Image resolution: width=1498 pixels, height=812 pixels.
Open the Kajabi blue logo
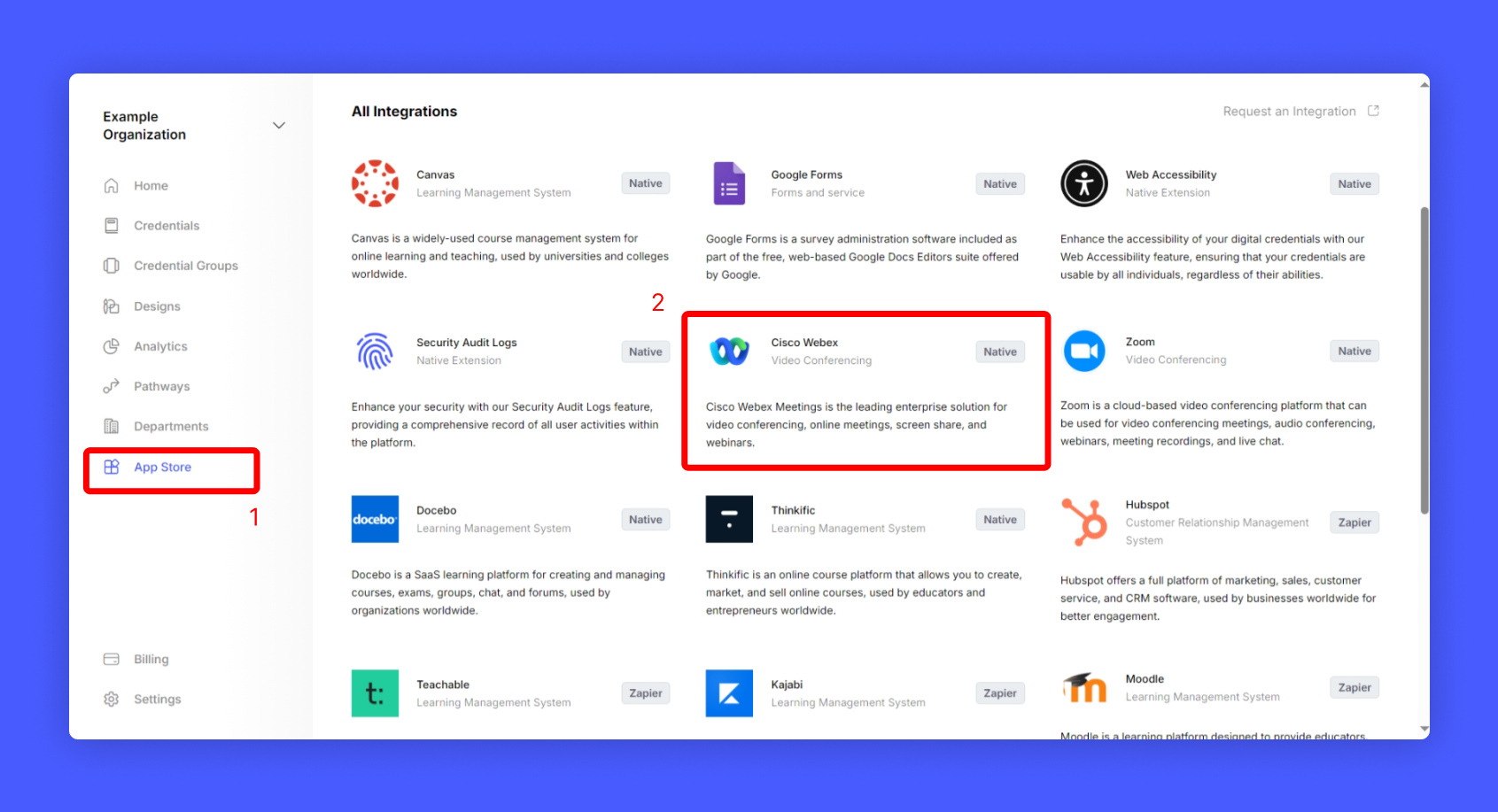[729, 693]
